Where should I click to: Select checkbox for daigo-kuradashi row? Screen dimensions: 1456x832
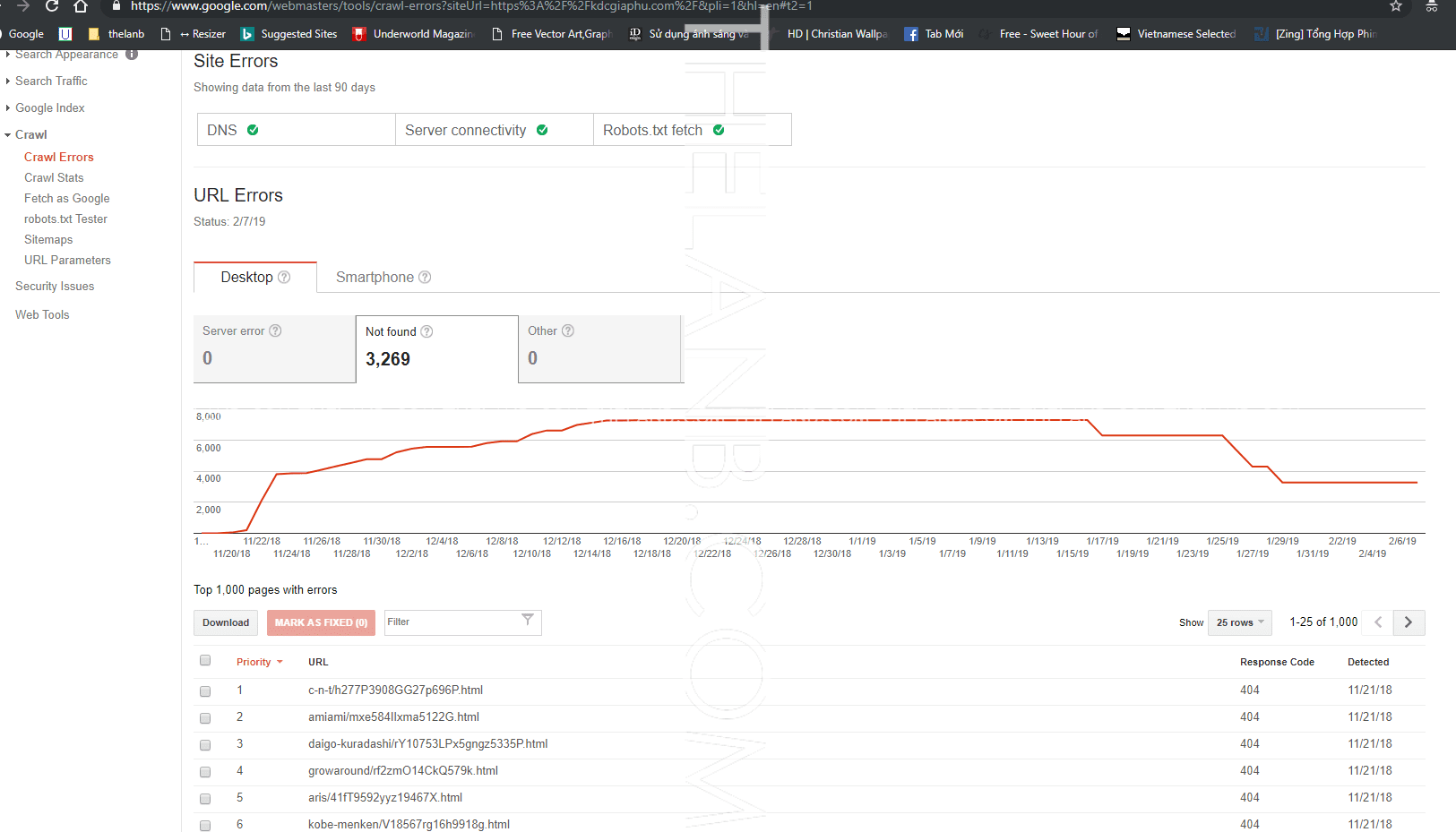coord(205,745)
